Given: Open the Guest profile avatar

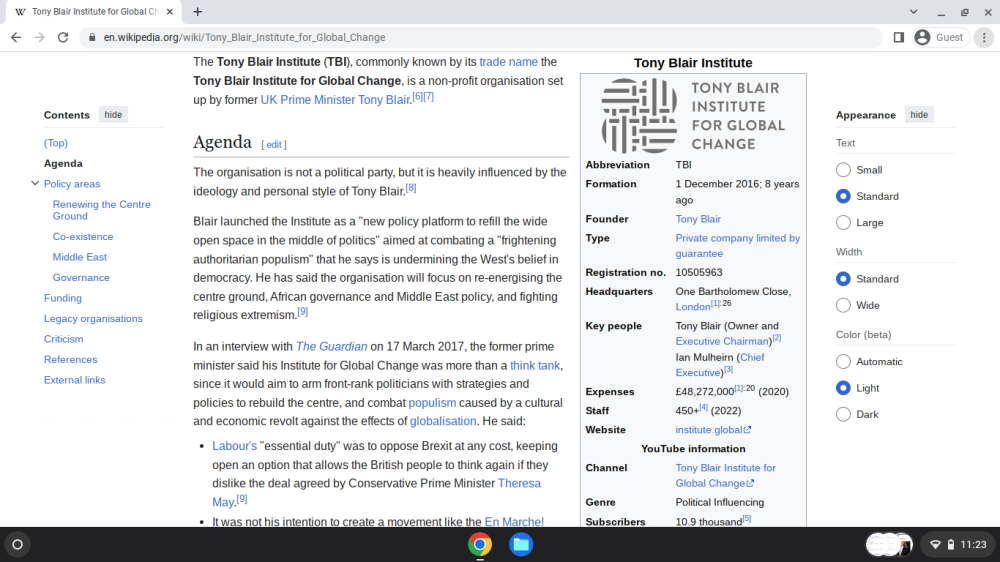Looking at the screenshot, I should pyautogui.click(x=922, y=38).
